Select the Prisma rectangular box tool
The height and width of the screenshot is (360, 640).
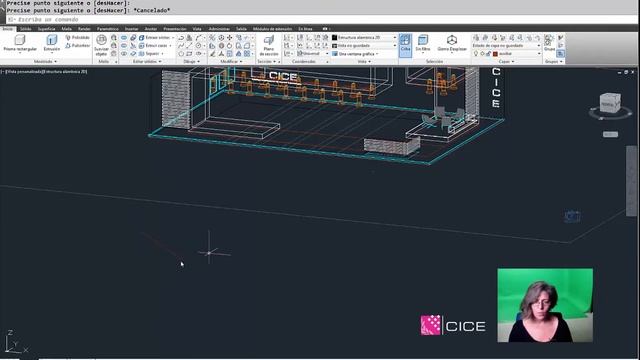20,43
